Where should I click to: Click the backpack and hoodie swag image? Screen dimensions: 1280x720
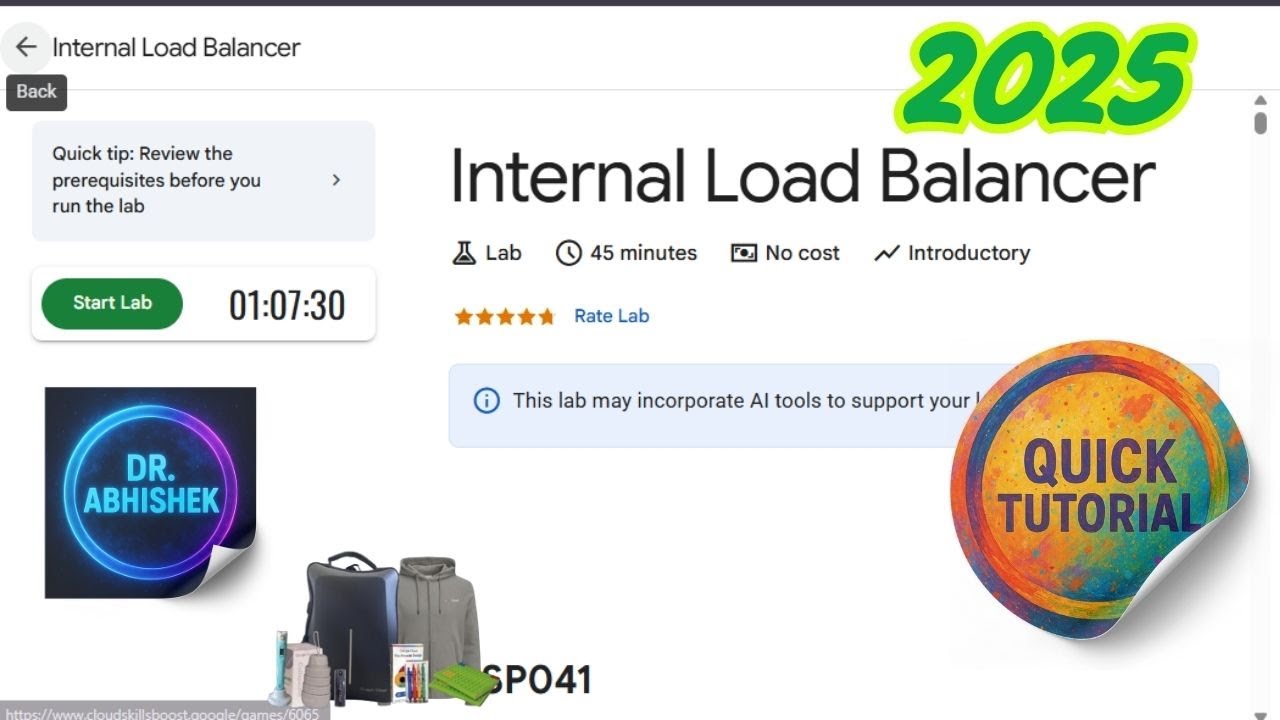tap(390, 628)
